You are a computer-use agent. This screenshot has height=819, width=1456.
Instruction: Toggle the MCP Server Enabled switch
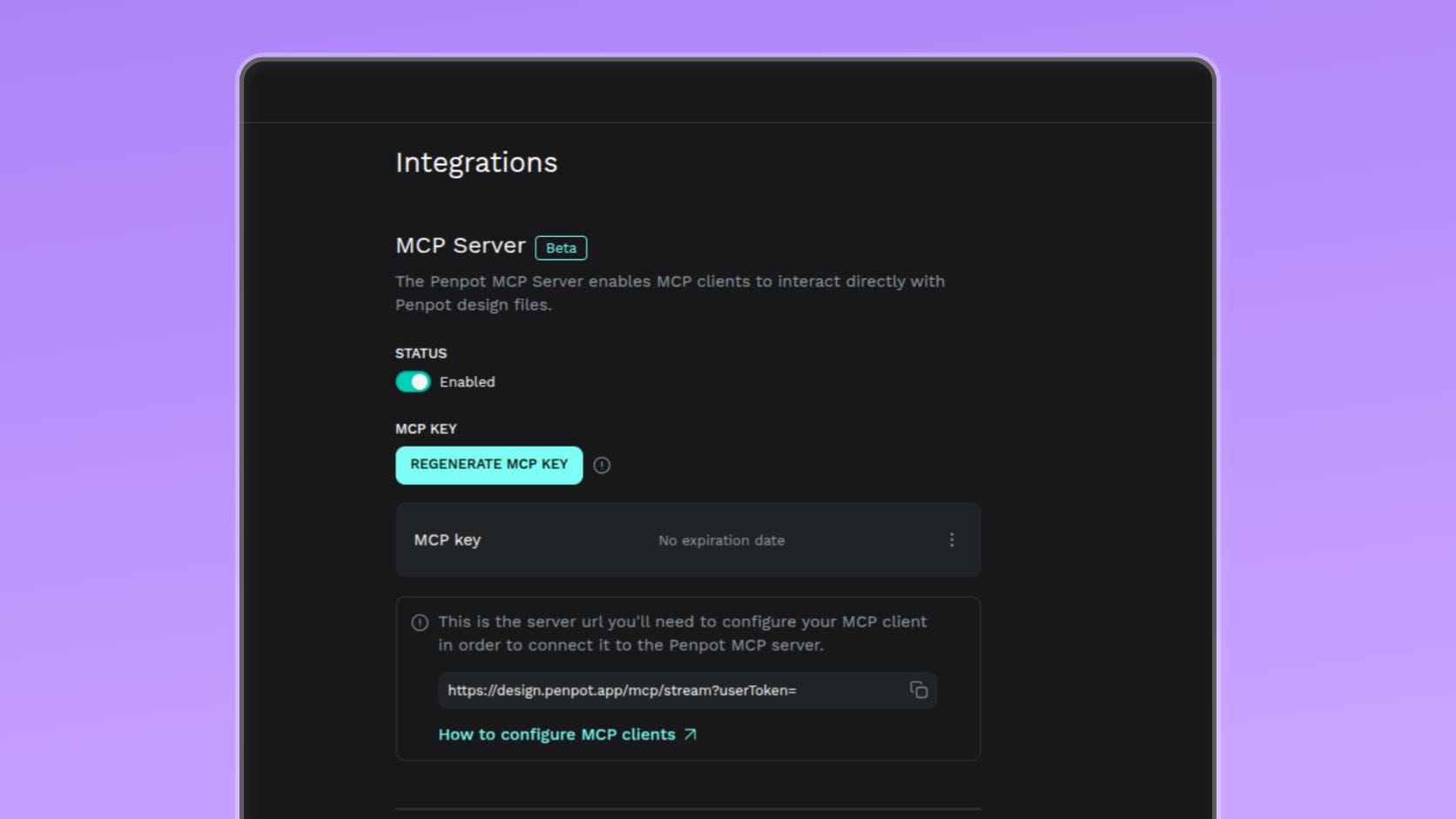click(x=413, y=382)
